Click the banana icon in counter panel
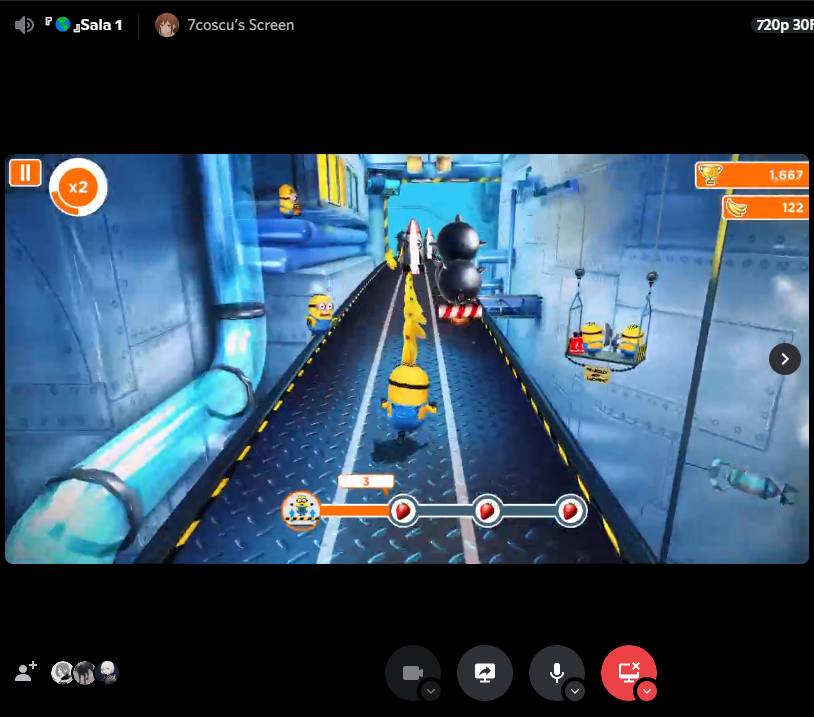Image resolution: width=814 pixels, height=717 pixels. pyautogui.click(x=736, y=207)
